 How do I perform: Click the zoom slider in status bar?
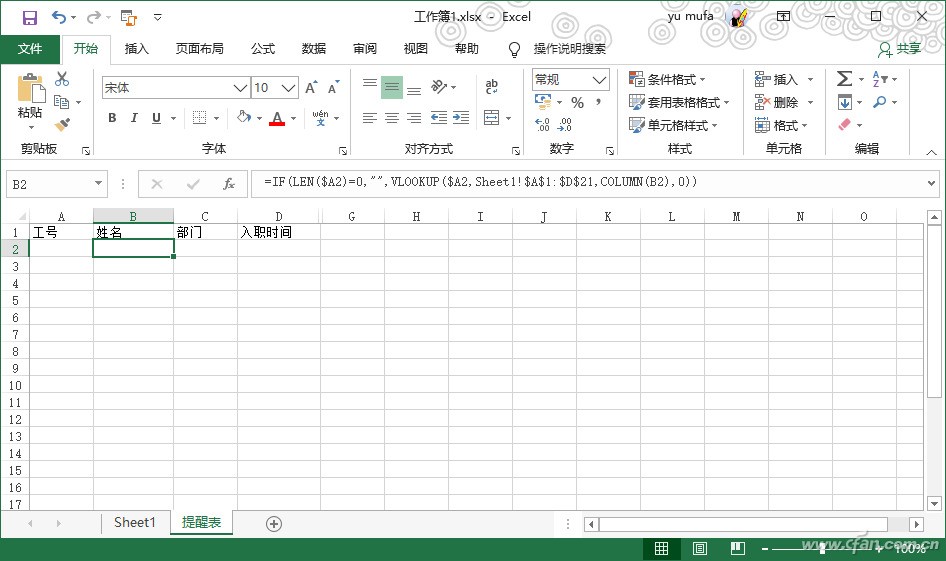[822, 549]
